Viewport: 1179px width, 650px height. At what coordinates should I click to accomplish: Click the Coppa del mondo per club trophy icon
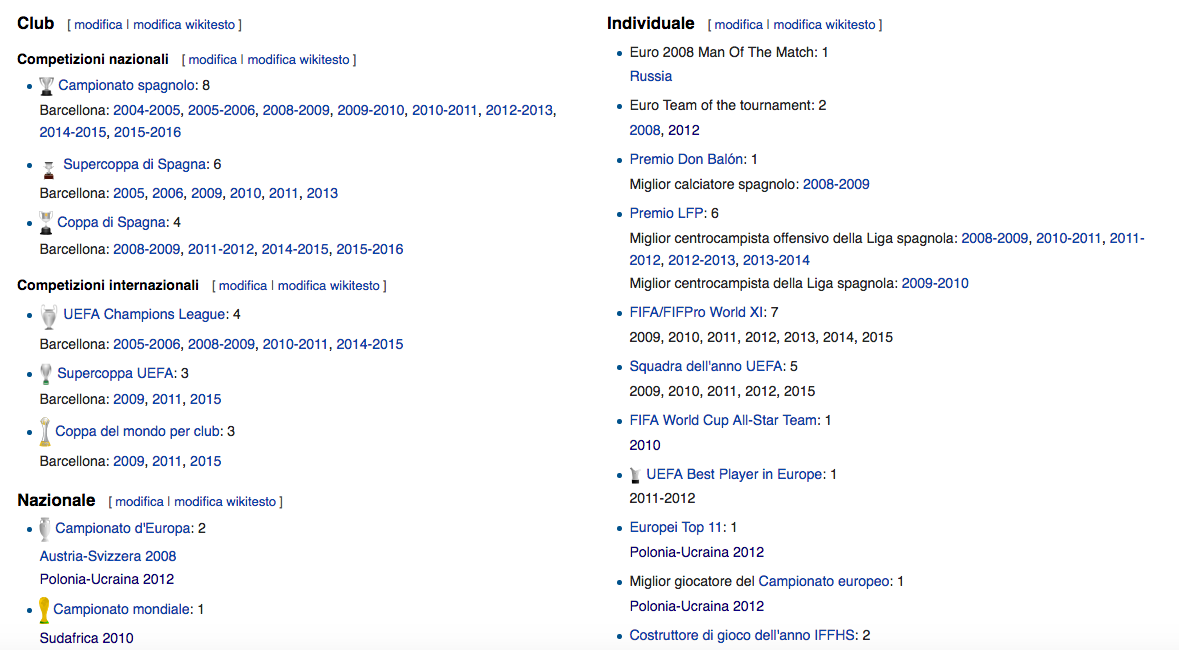[45, 432]
